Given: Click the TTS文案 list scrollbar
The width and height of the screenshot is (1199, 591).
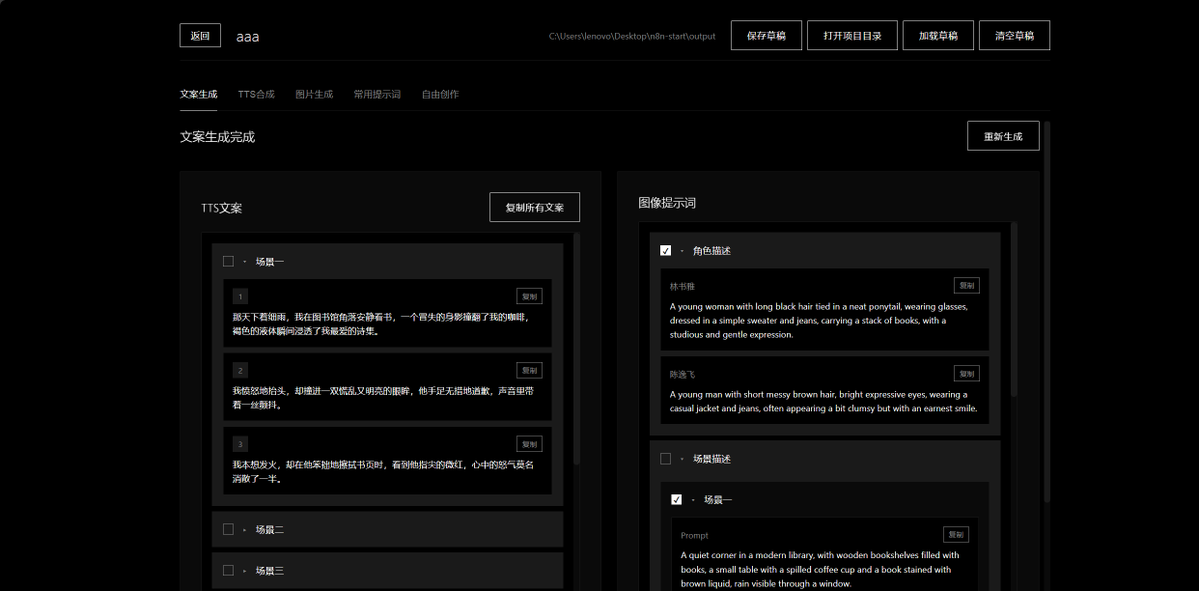Looking at the screenshot, I should coord(576,348).
